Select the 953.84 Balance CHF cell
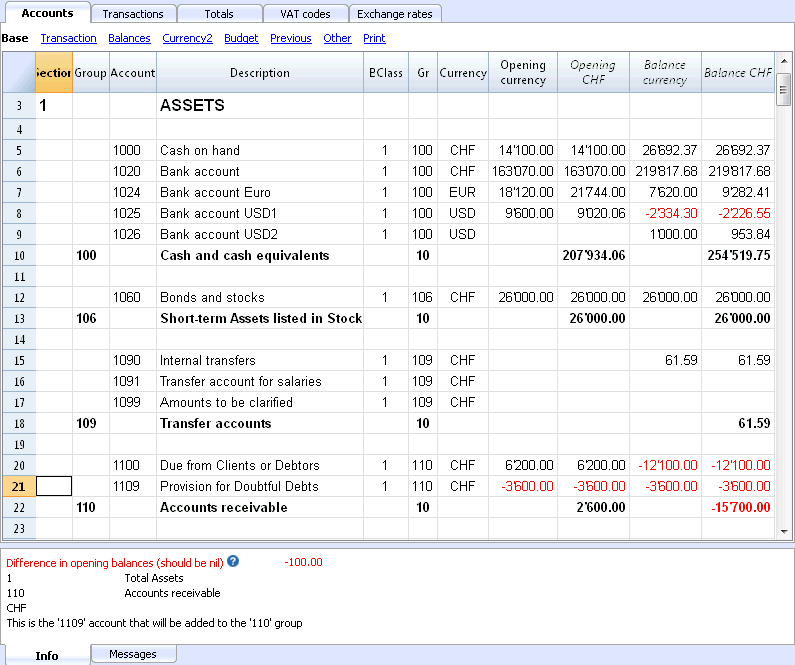Screen dimensions: 795x665 pos(738,235)
